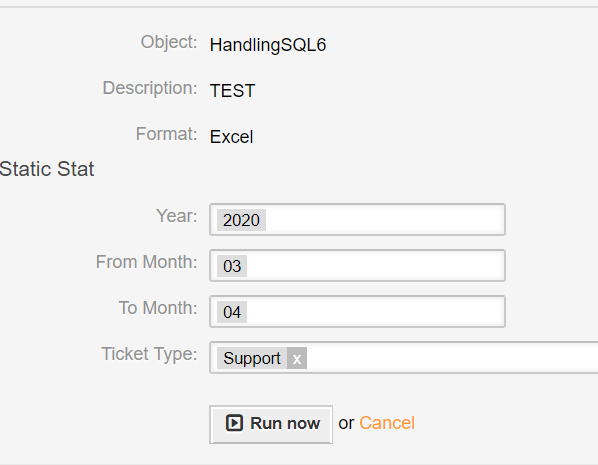Cancel the statistic run via Cancel link
Image resolution: width=598 pixels, height=465 pixels.
(387, 423)
